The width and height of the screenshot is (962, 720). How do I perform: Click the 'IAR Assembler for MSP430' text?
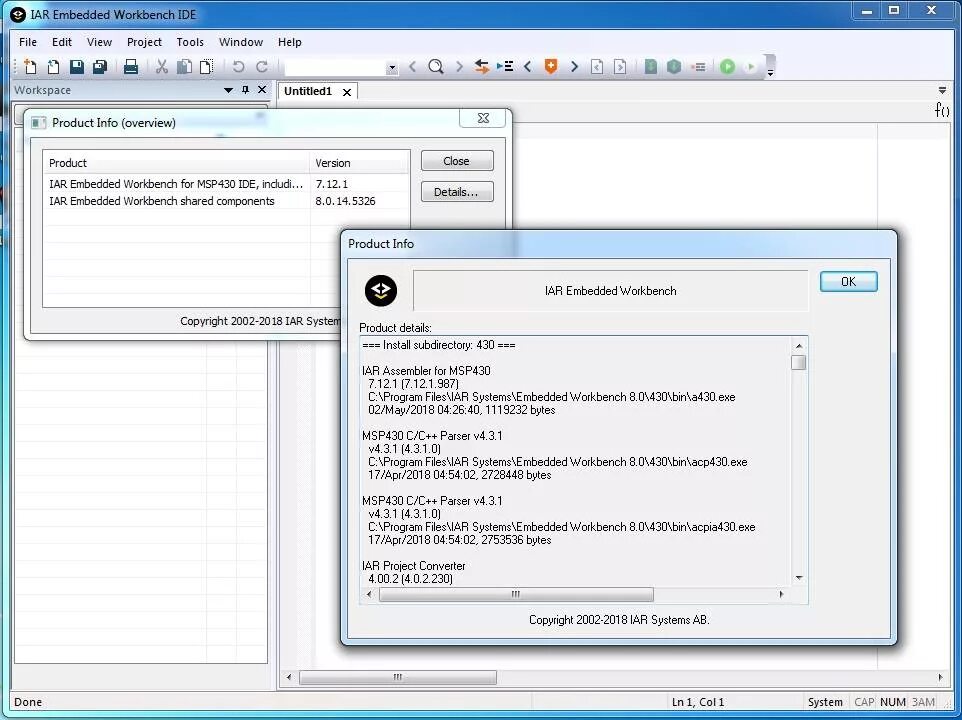click(x=426, y=371)
